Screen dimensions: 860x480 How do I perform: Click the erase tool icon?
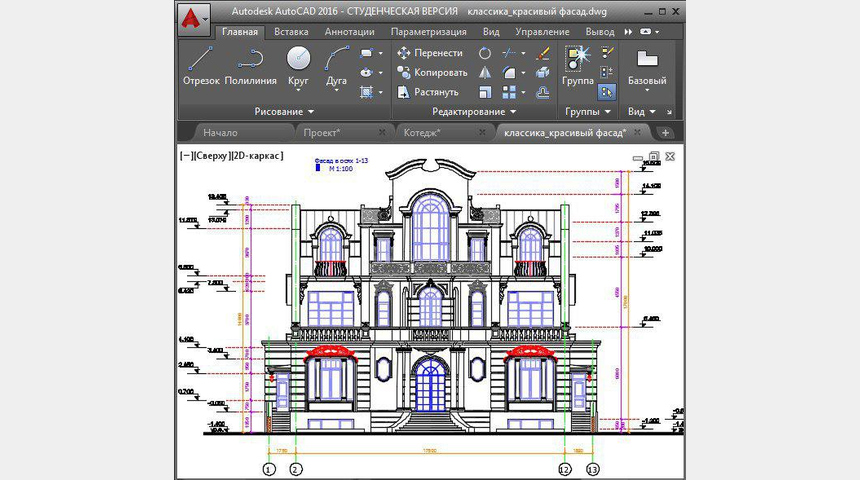[542, 53]
